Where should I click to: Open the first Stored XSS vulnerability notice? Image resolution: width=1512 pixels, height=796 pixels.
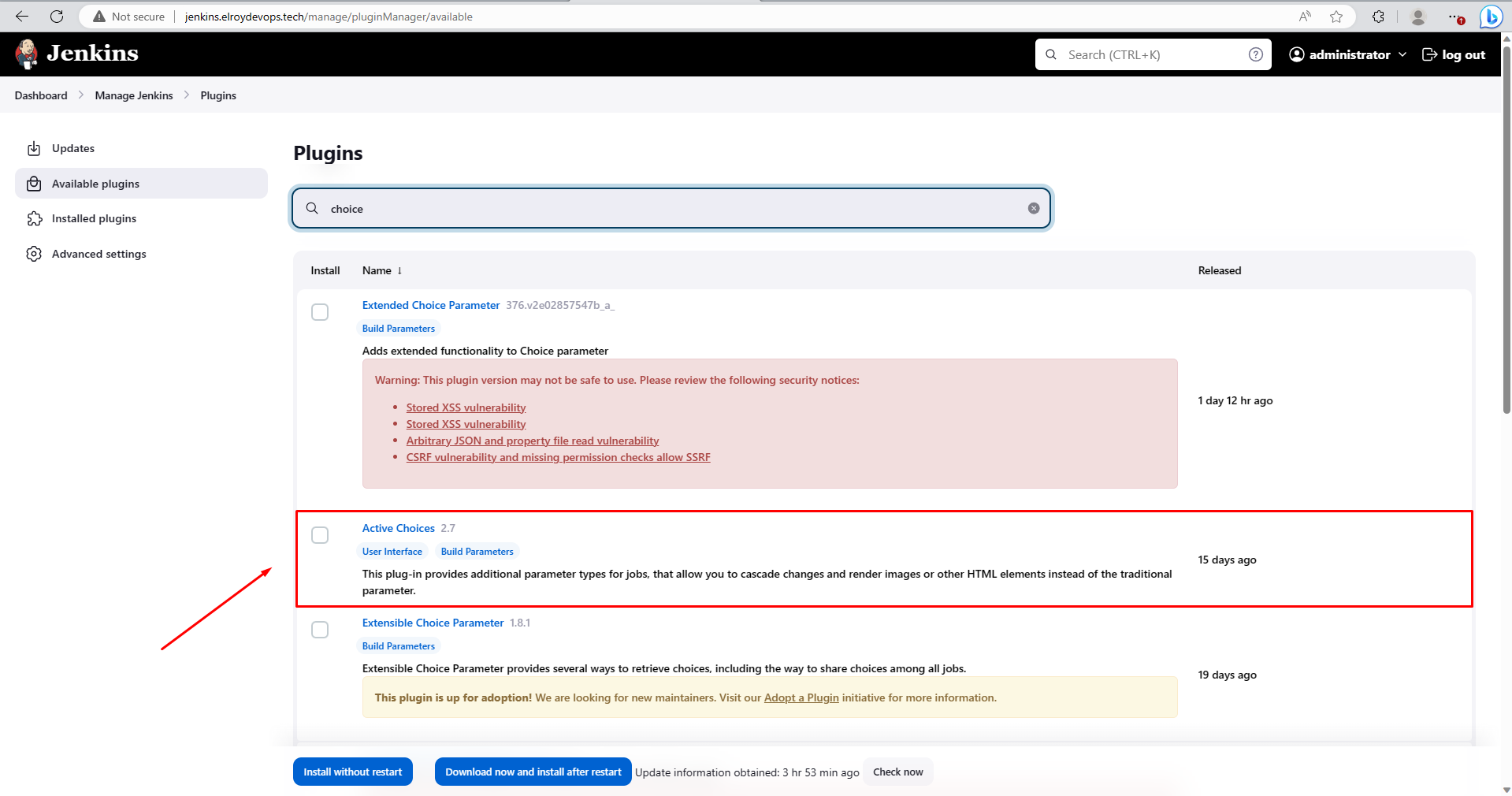pos(466,407)
